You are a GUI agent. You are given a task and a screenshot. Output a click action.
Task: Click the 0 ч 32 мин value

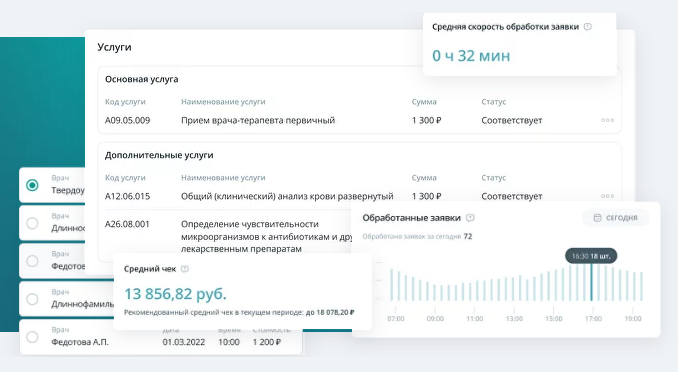pyautogui.click(x=471, y=56)
